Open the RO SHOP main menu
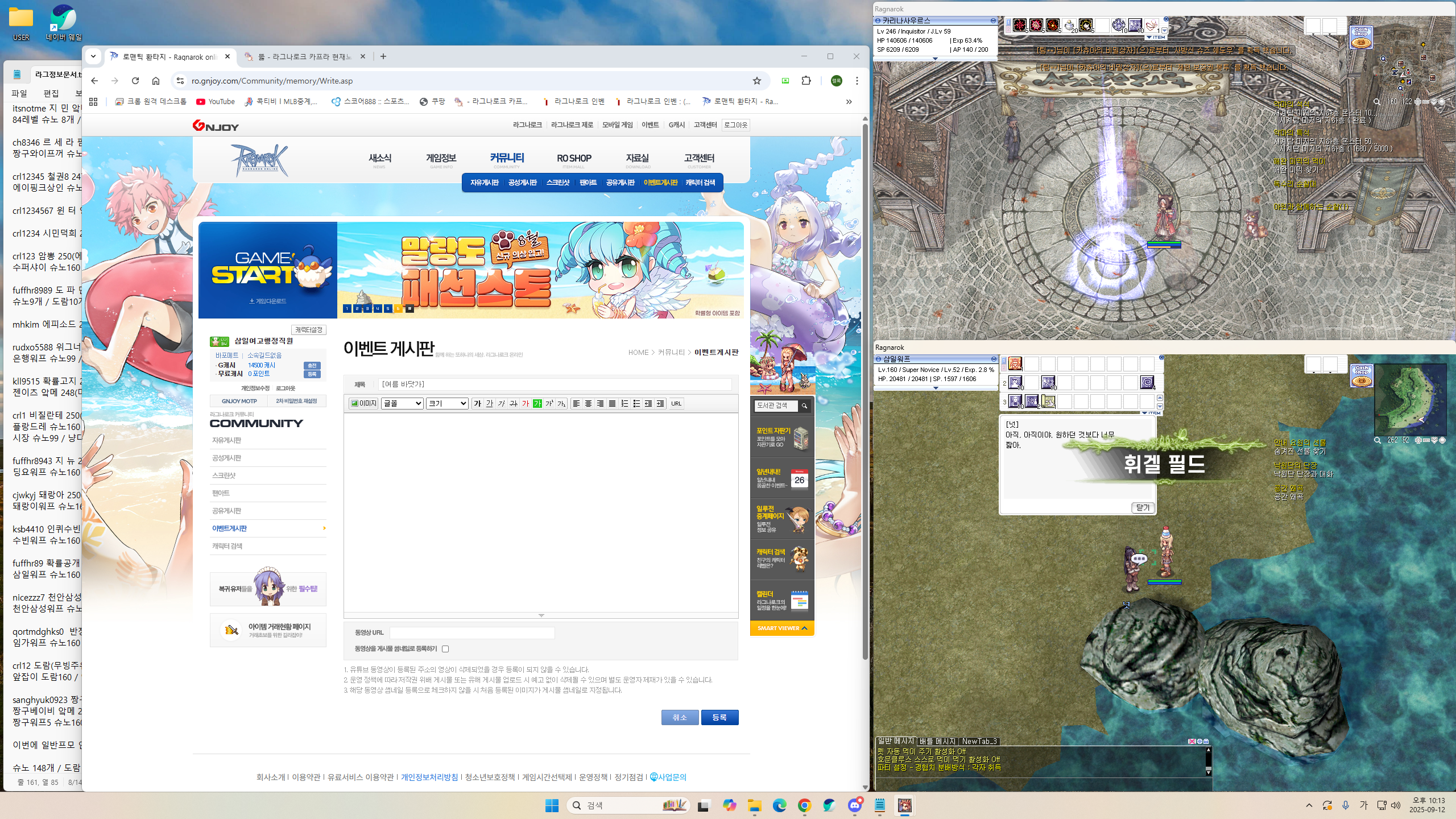The height and width of the screenshot is (819, 1456). tap(574, 160)
